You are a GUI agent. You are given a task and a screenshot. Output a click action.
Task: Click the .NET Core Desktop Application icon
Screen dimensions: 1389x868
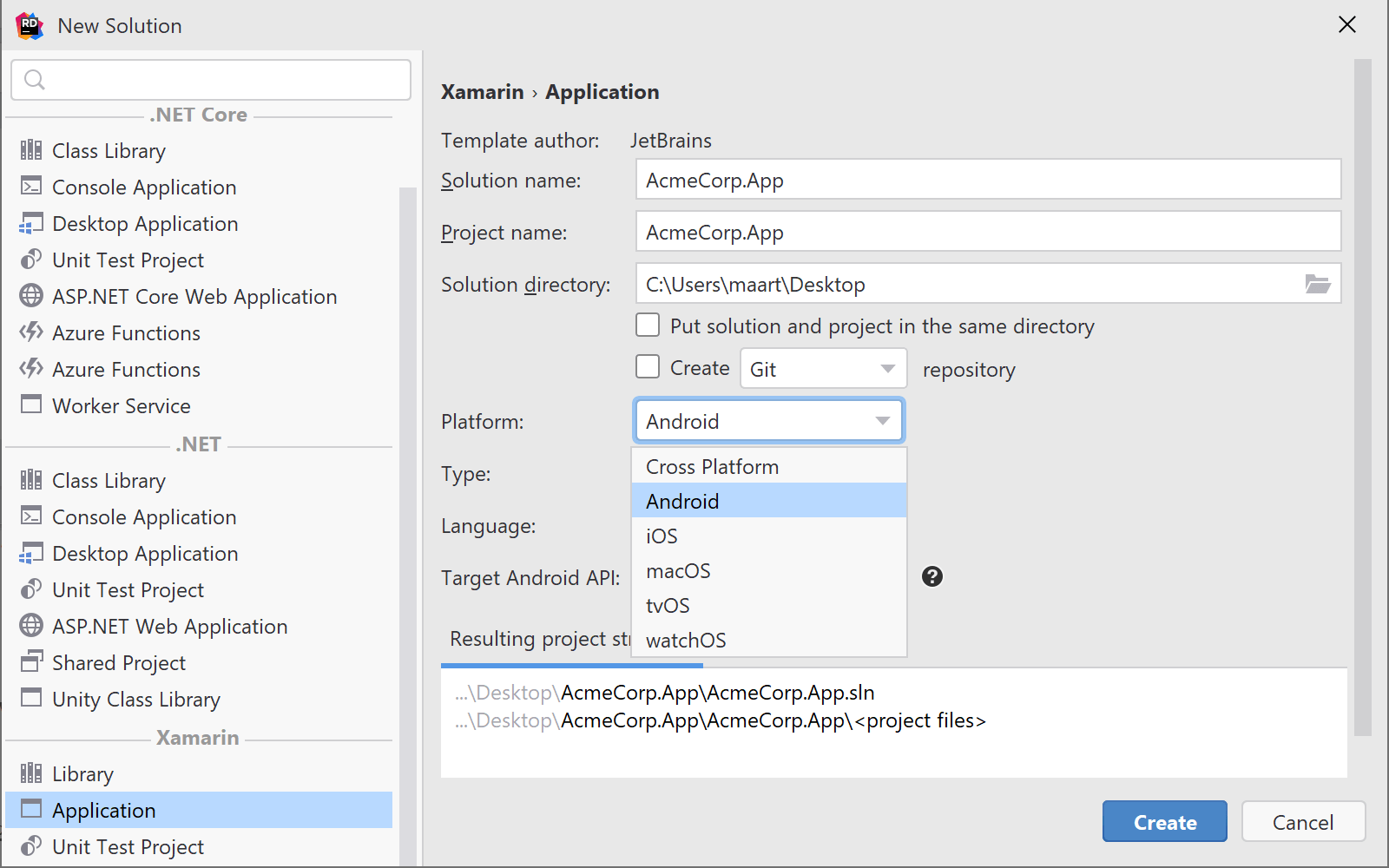(x=31, y=223)
